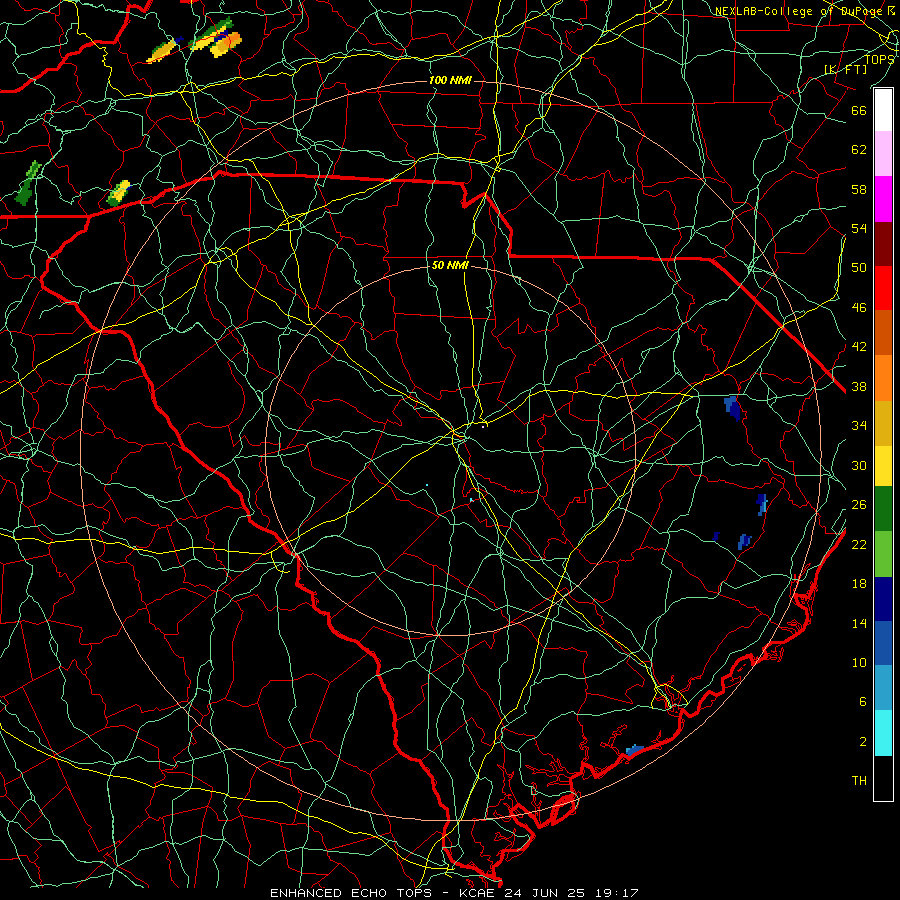
Task: Click the K FT units label
Action: (845, 69)
